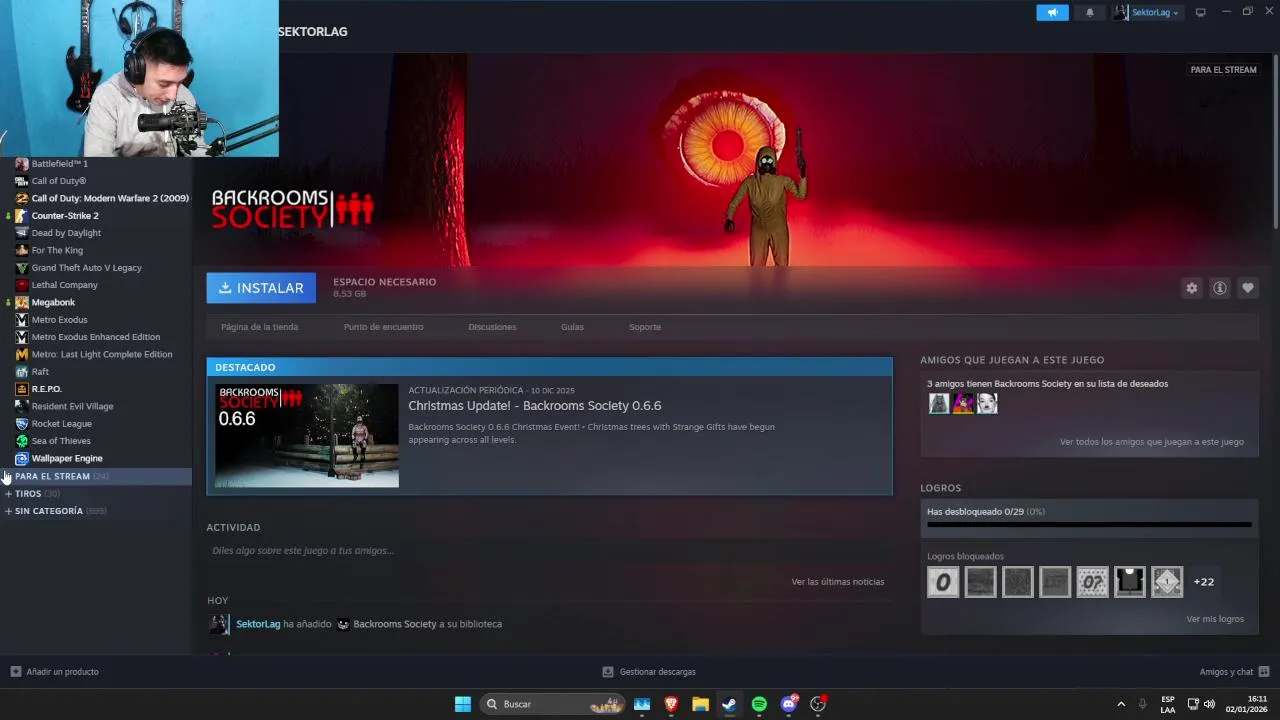This screenshot has height=720, width=1280.
Task: Select Lethal Company in library list
Action: pyautogui.click(x=65, y=285)
